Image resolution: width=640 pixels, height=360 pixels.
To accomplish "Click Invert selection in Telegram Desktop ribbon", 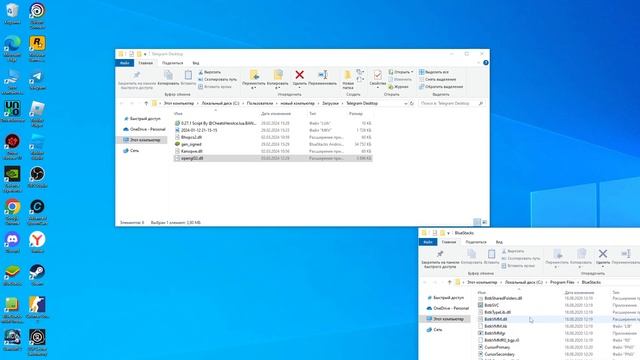I will tap(441, 87).
